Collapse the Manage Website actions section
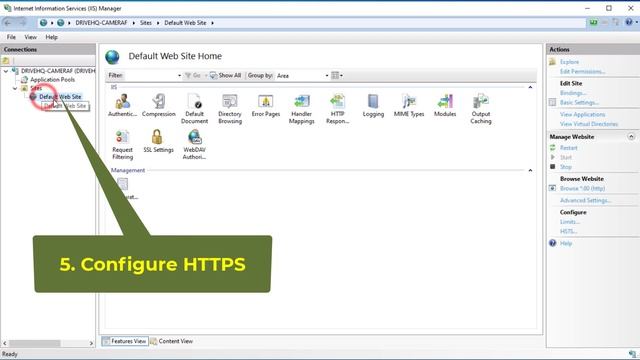This screenshot has height=360, width=640. pos(631,137)
